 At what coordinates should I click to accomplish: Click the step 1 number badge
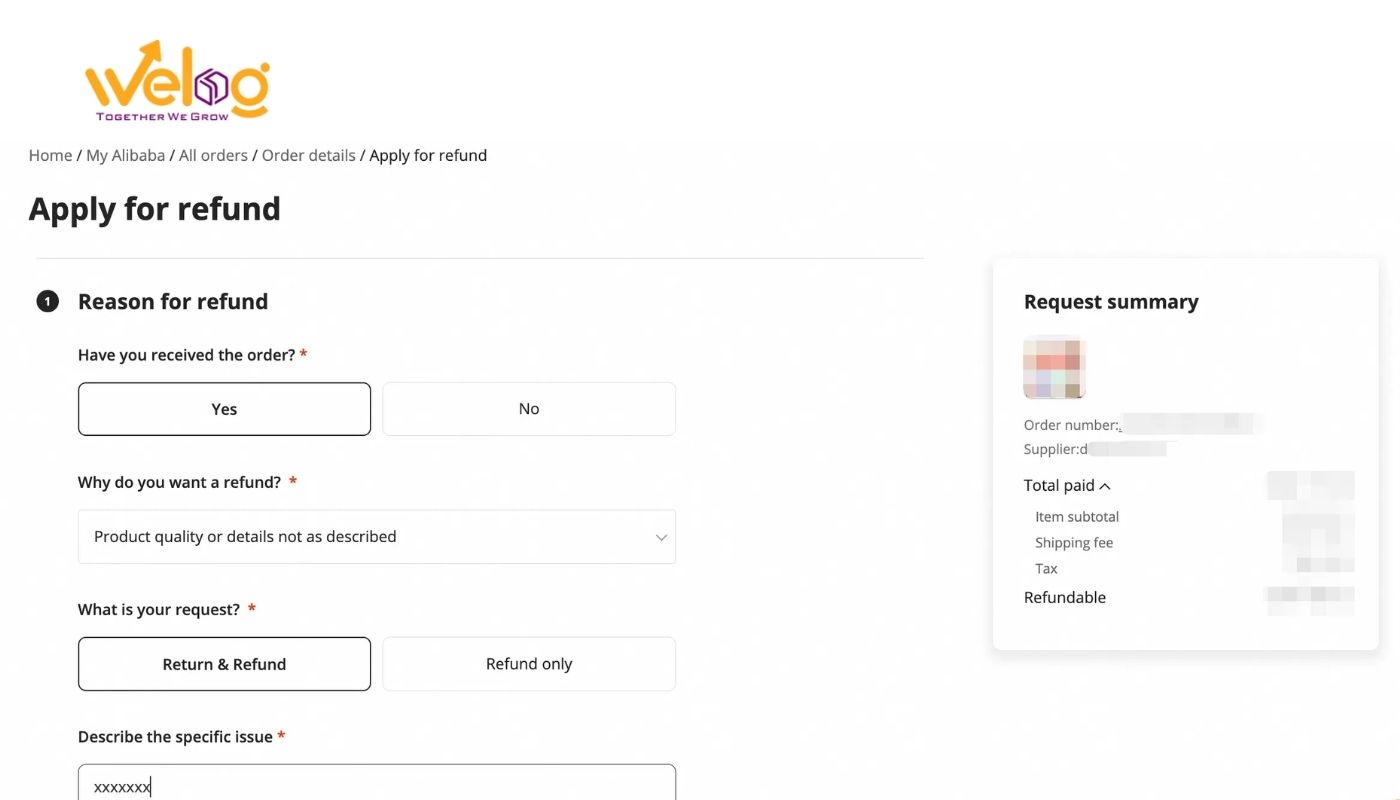[x=47, y=301]
